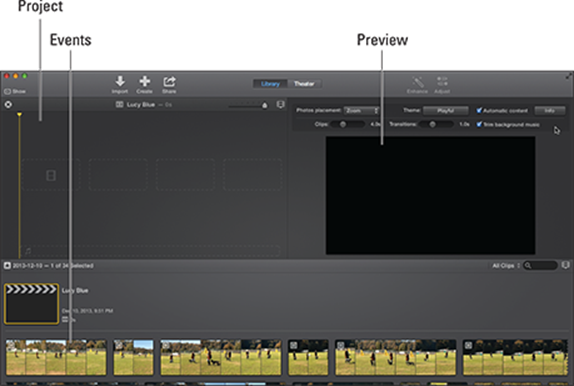
Task: Adjust the Clips duration slider
Action: point(347,125)
